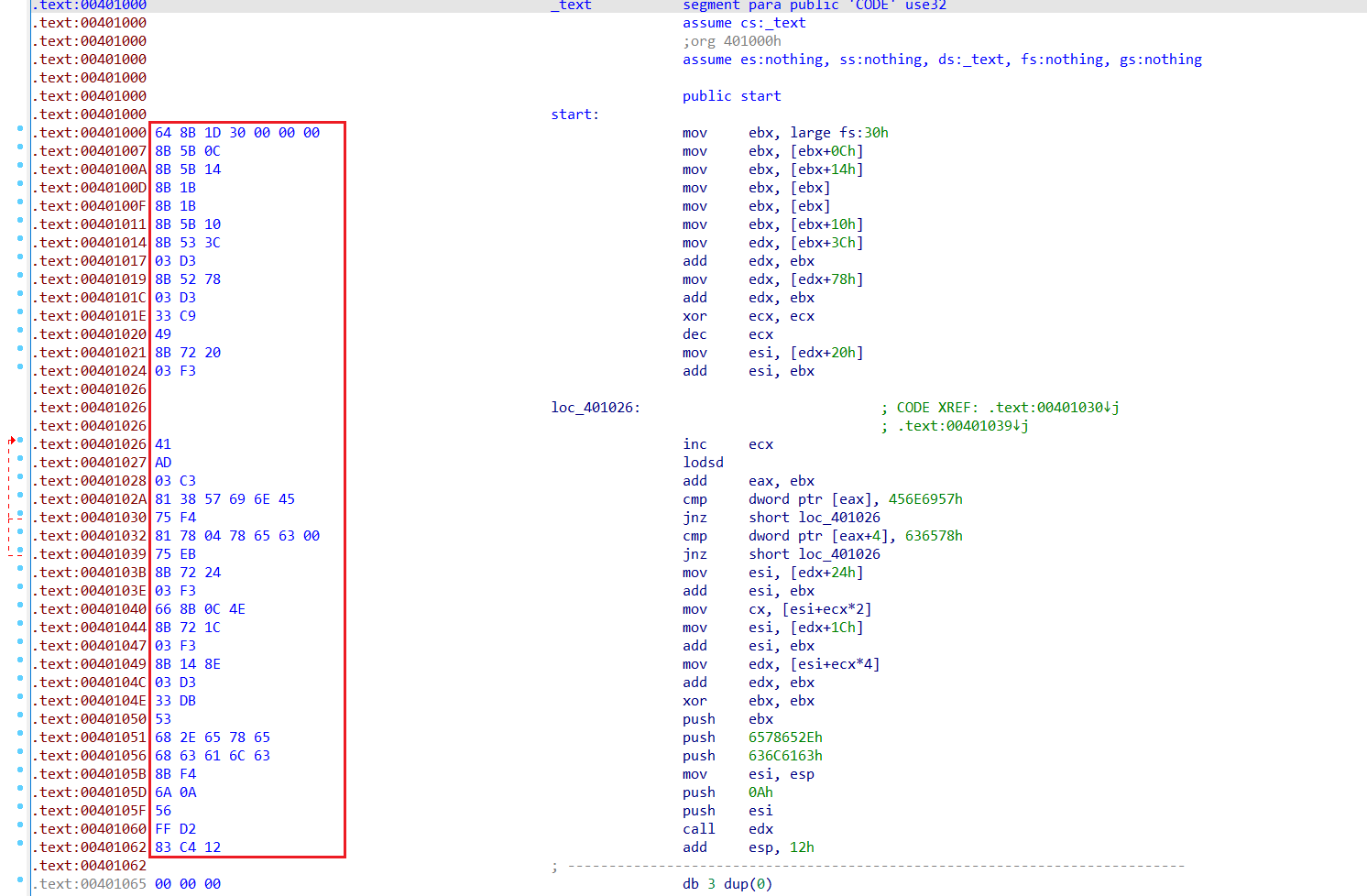Click the call mnemonic on the call edx line
This screenshot has width=1367, height=896.
pos(699,829)
